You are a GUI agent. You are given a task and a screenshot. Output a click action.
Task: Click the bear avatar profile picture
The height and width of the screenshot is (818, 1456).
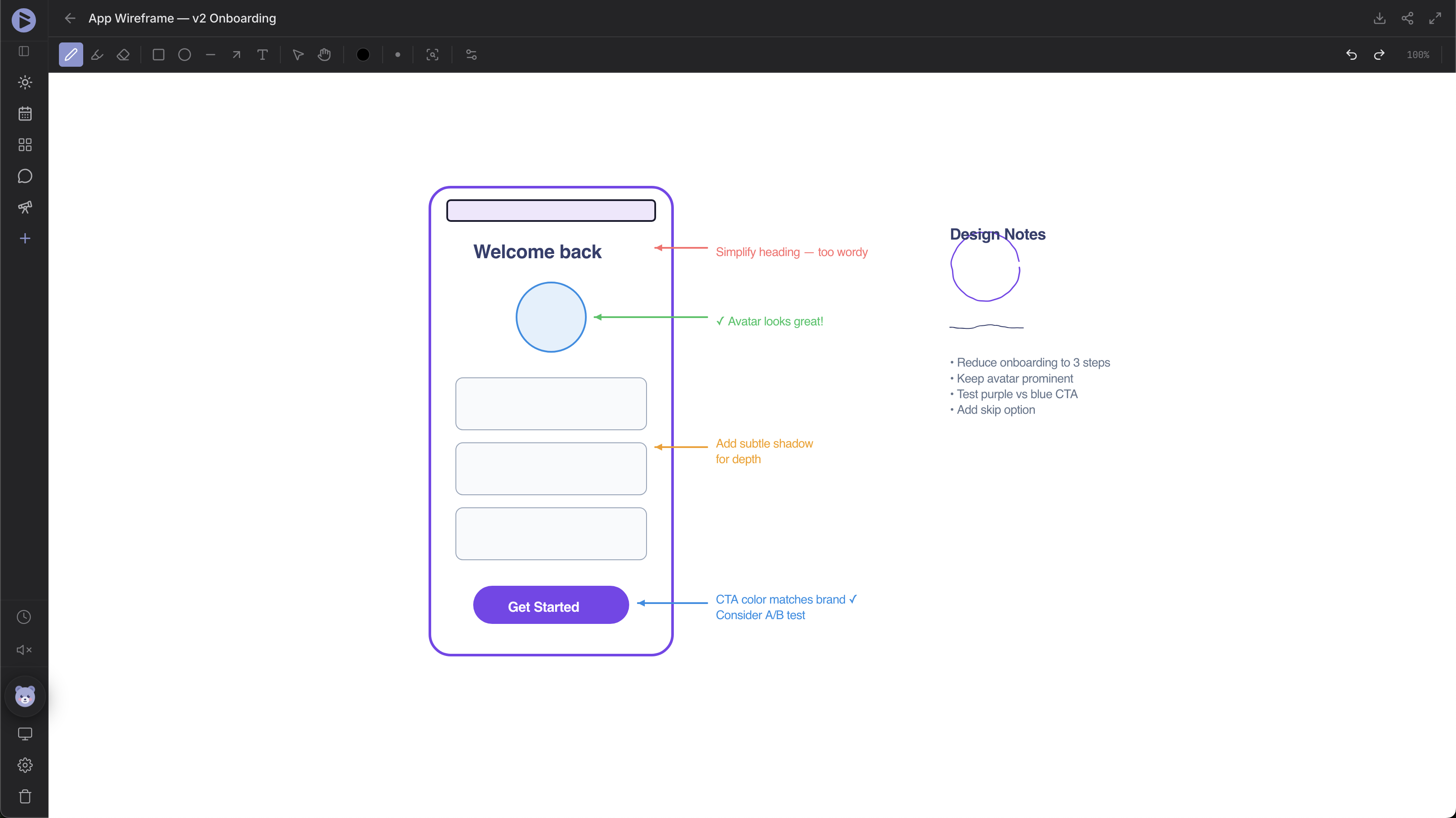pyautogui.click(x=25, y=696)
